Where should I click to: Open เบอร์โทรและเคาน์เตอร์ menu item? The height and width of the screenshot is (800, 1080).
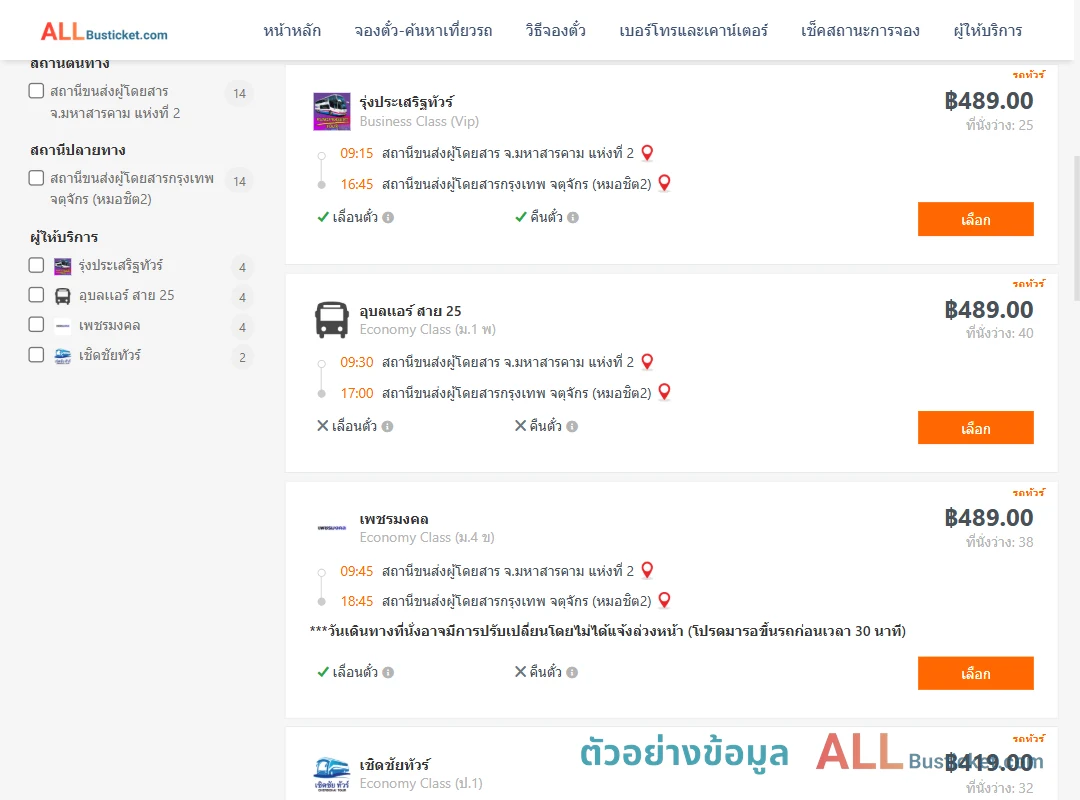pos(693,30)
